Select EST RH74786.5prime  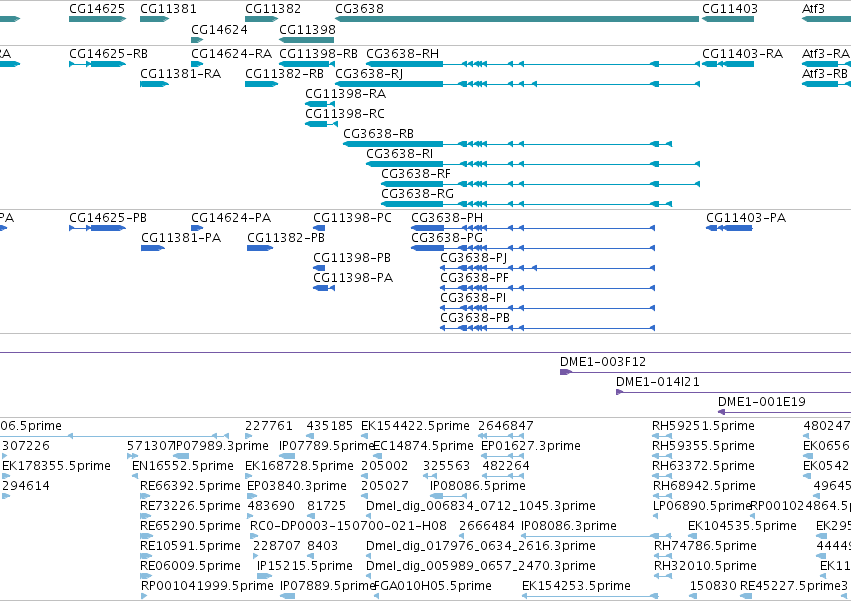point(704,546)
